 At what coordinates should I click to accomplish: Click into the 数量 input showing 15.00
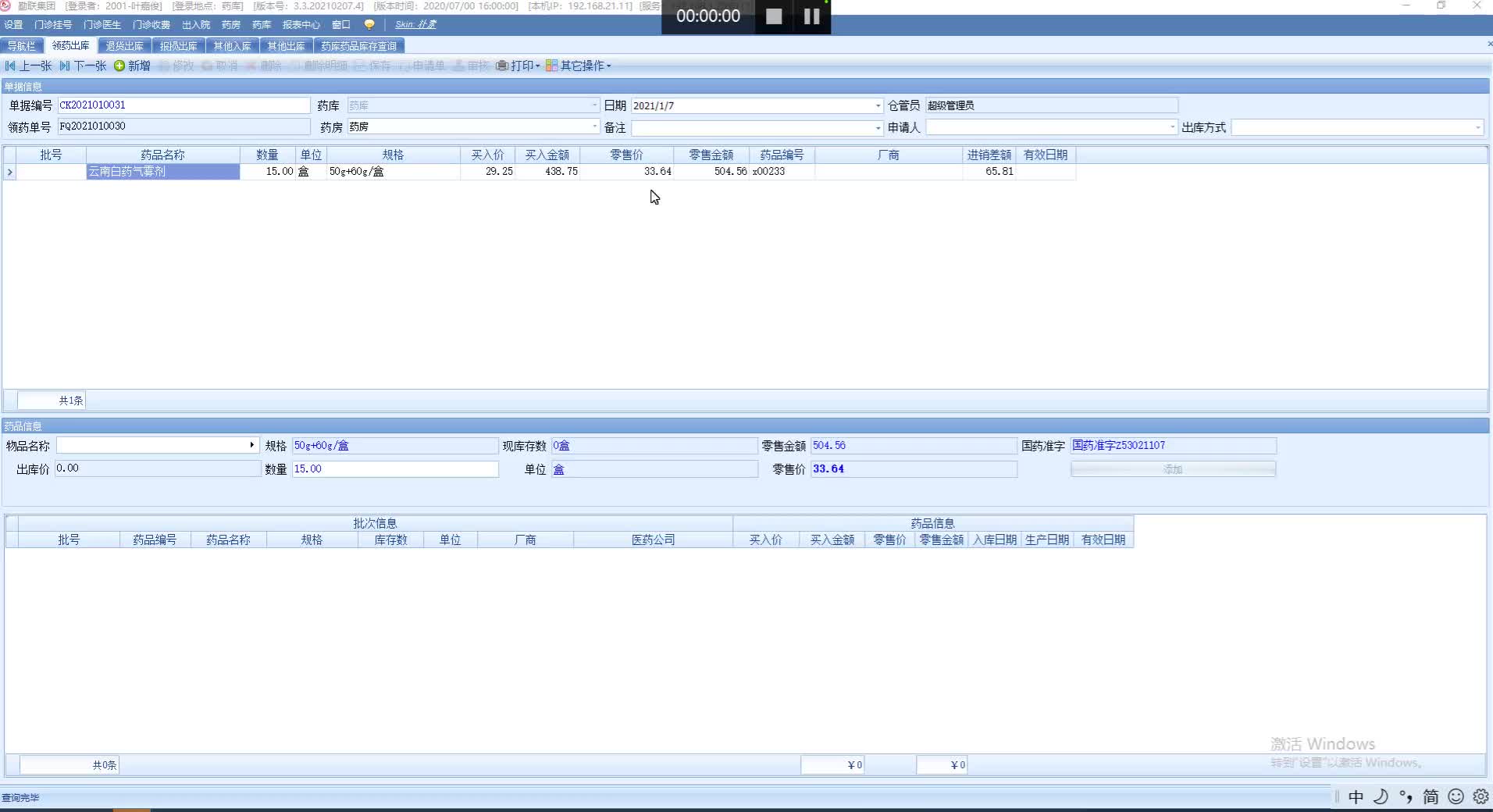pyautogui.click(x=395, y=468)
